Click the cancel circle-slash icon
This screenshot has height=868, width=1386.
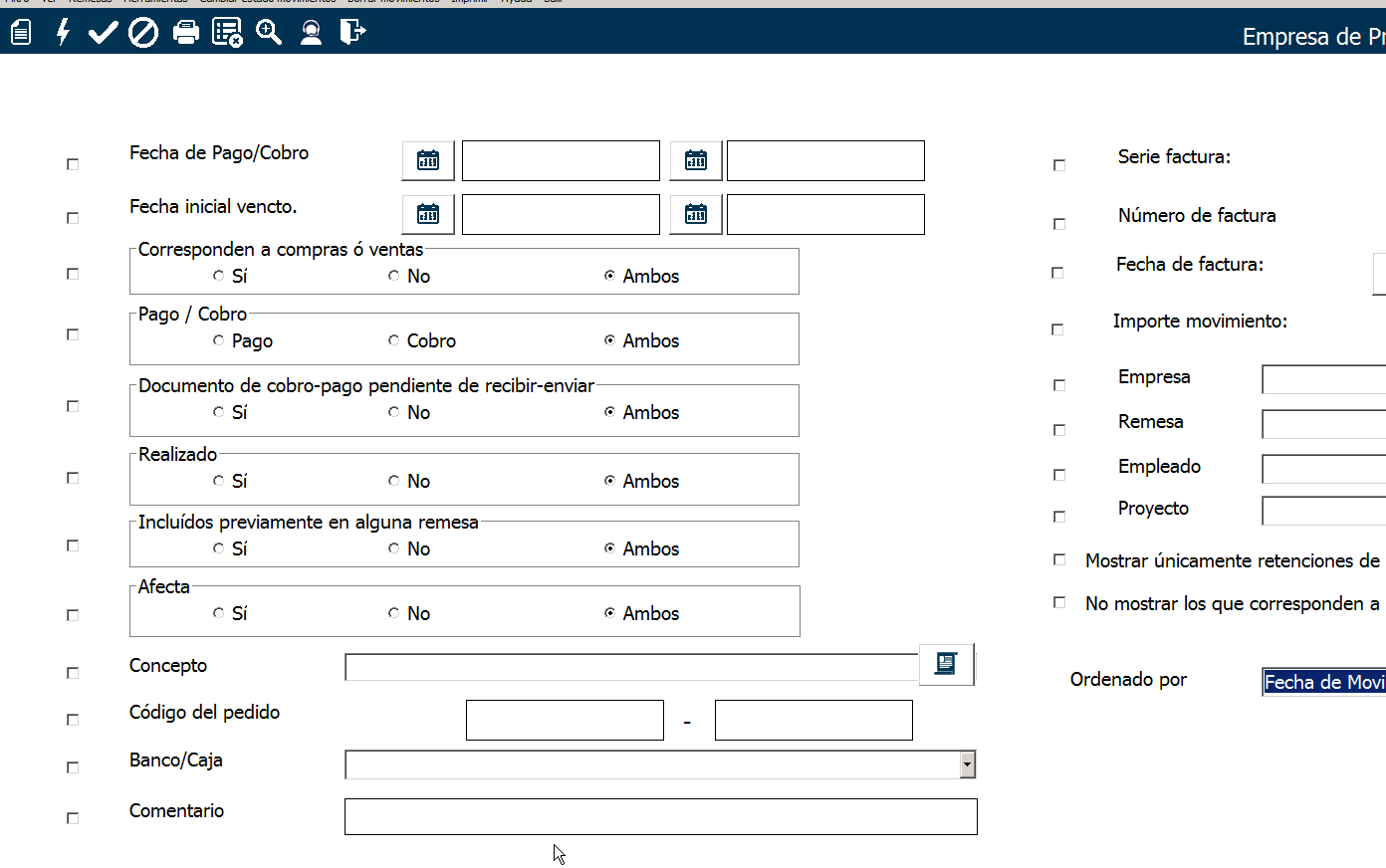pos(144,33)
